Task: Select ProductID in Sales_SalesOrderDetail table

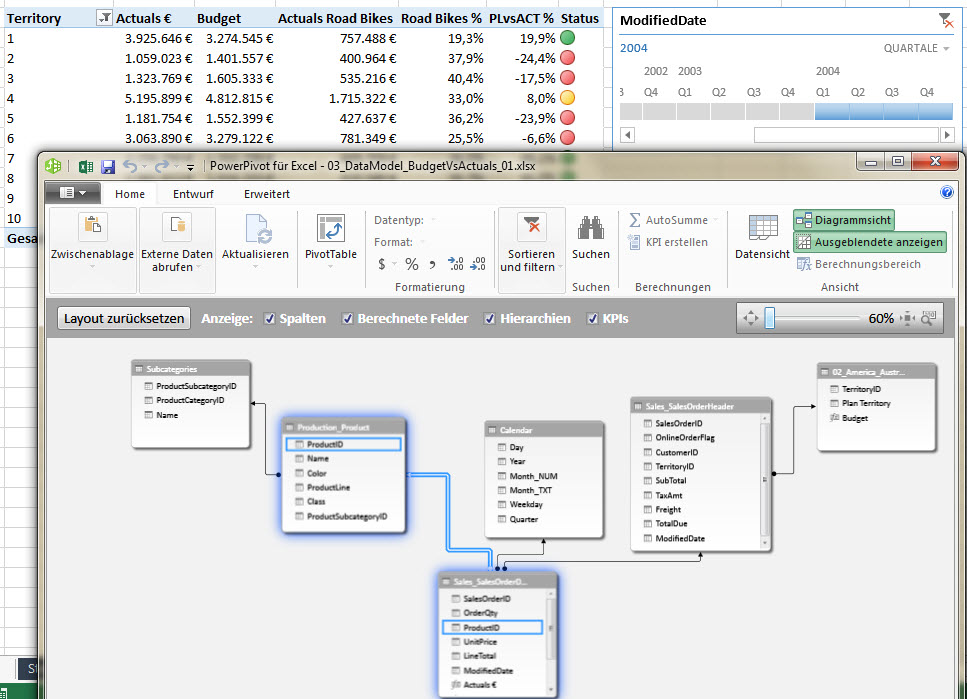Action: 492,627
